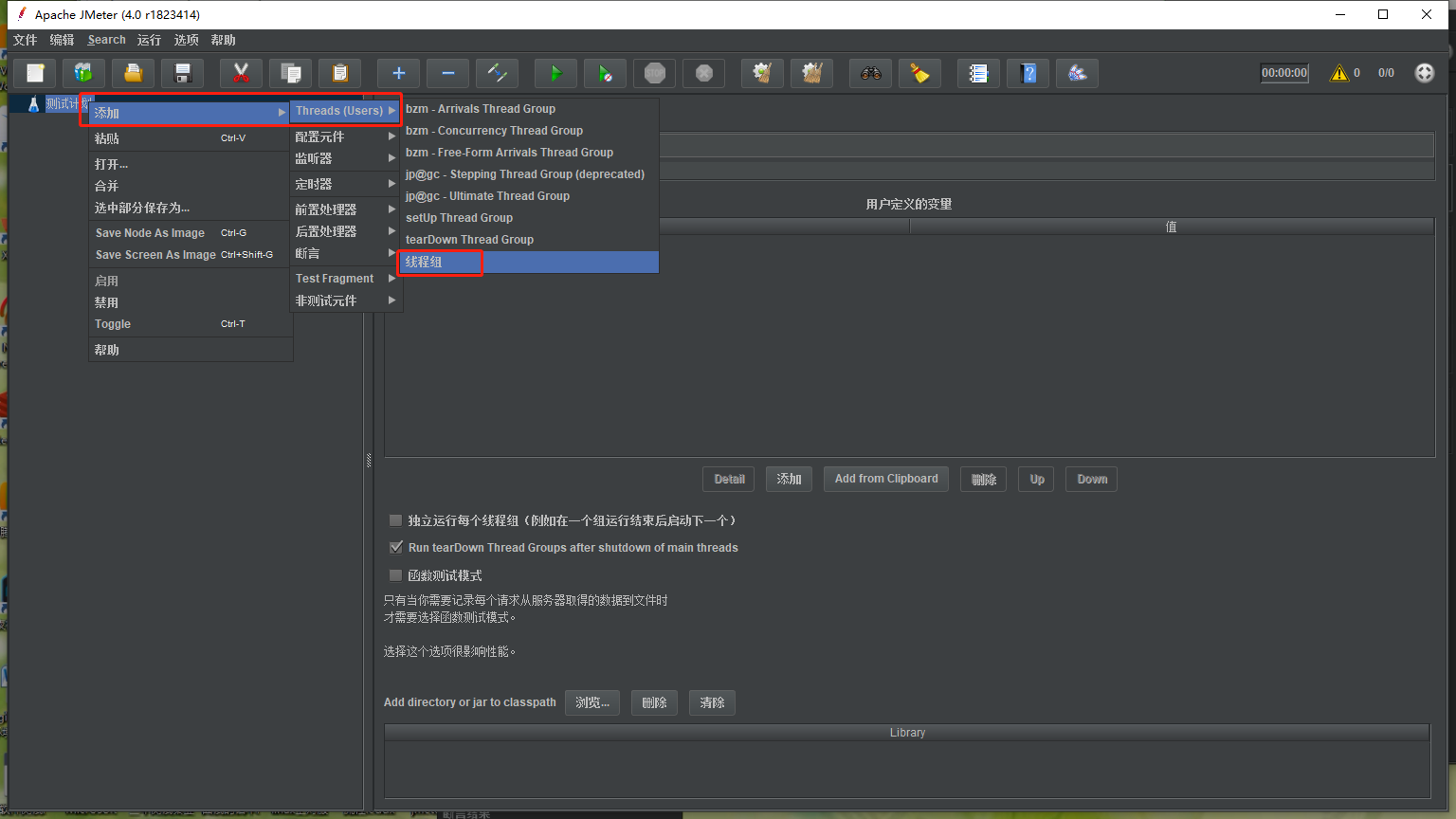Click the New test plan toolbar icon

tap(35, 73)
